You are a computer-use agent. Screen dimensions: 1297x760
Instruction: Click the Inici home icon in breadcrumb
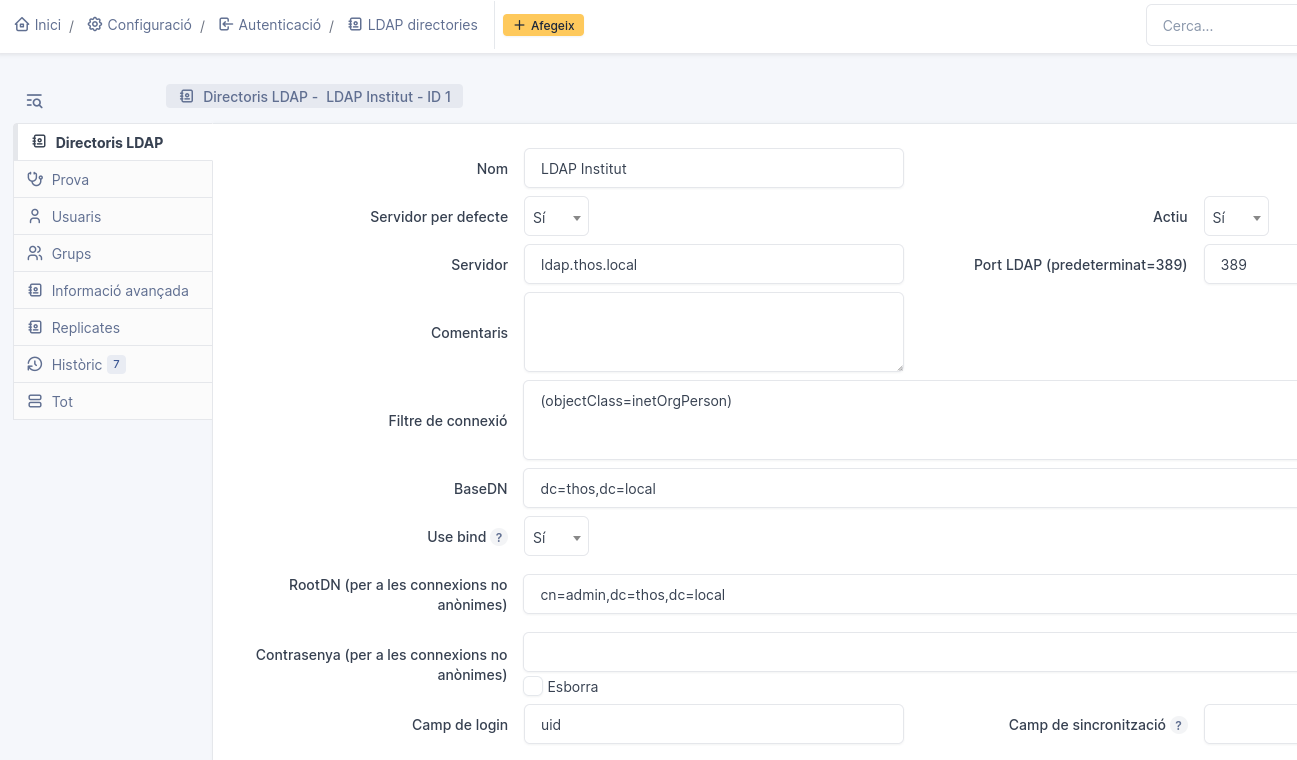tap(22, 25)
